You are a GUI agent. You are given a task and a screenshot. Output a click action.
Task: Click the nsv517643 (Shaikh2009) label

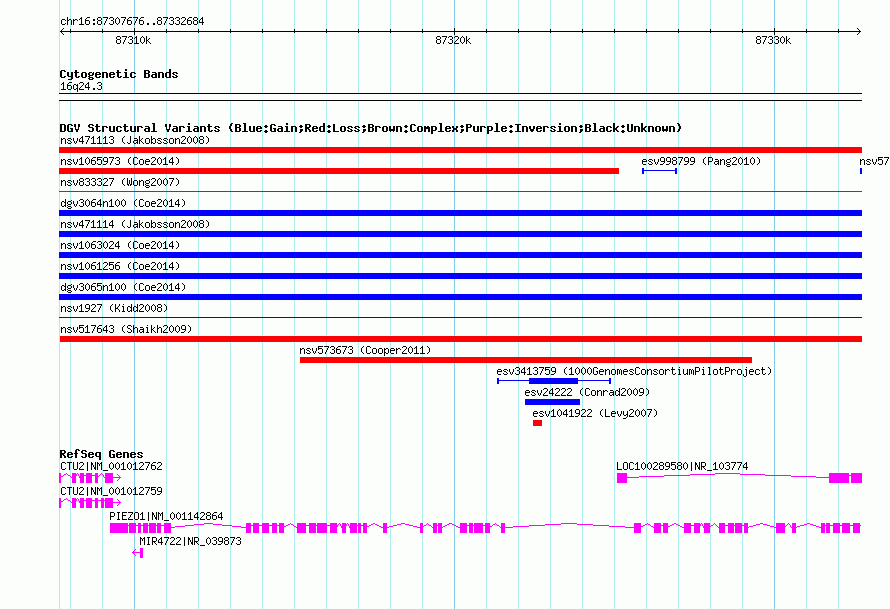click(x=126, y=329)
